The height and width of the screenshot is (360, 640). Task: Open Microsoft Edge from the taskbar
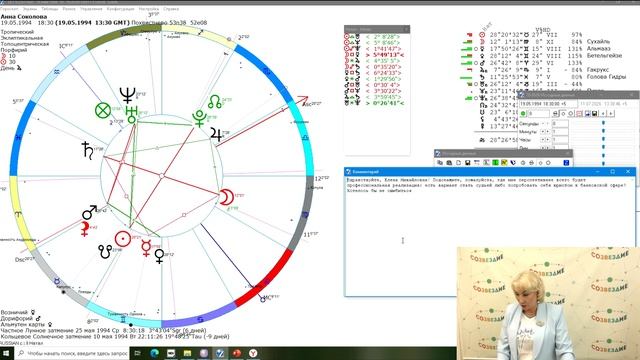tap(154, 353)
